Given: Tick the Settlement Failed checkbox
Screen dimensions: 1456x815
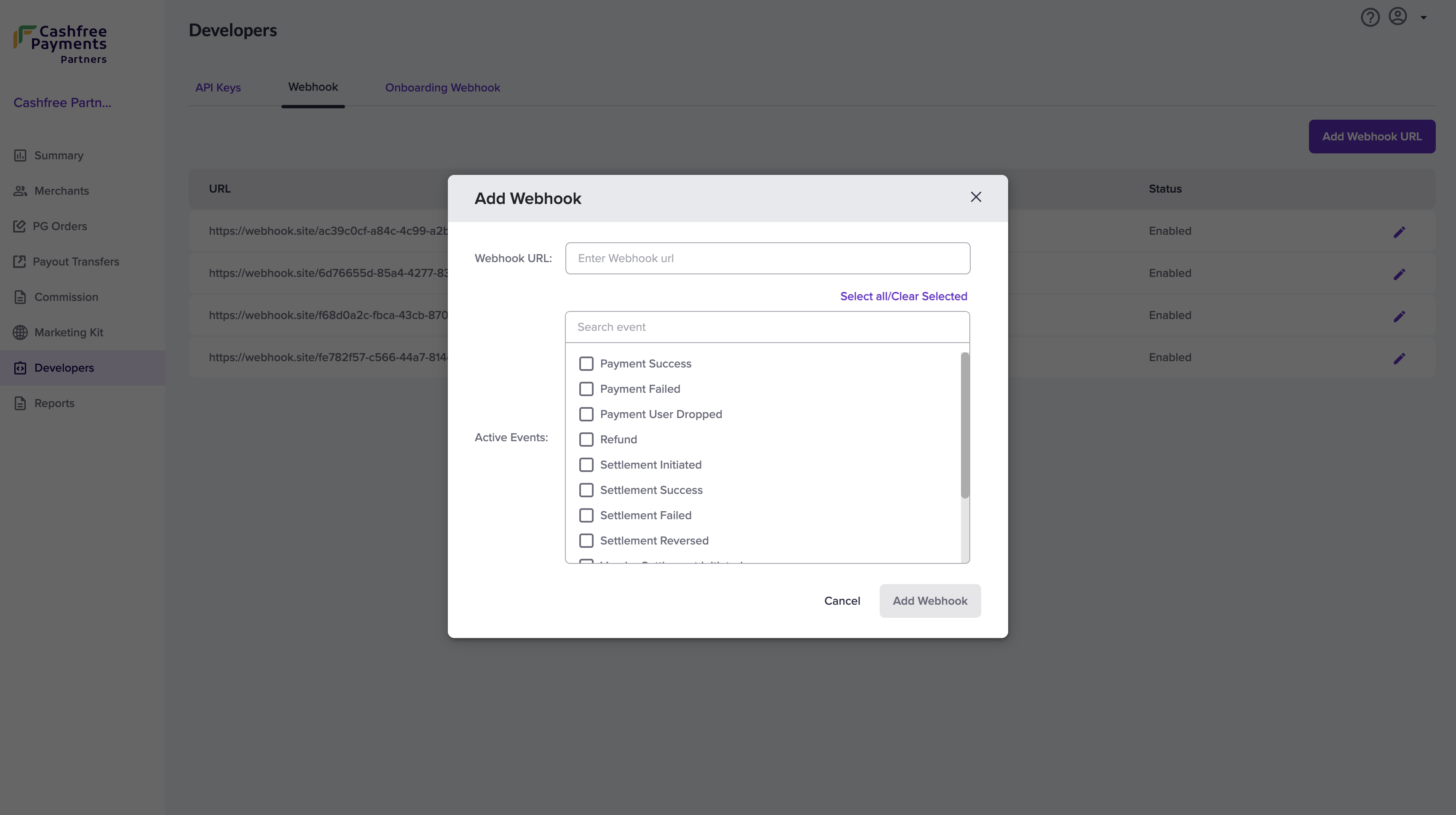Looking at the screenshot, I should pyautogui.click(x=586, y=515).
